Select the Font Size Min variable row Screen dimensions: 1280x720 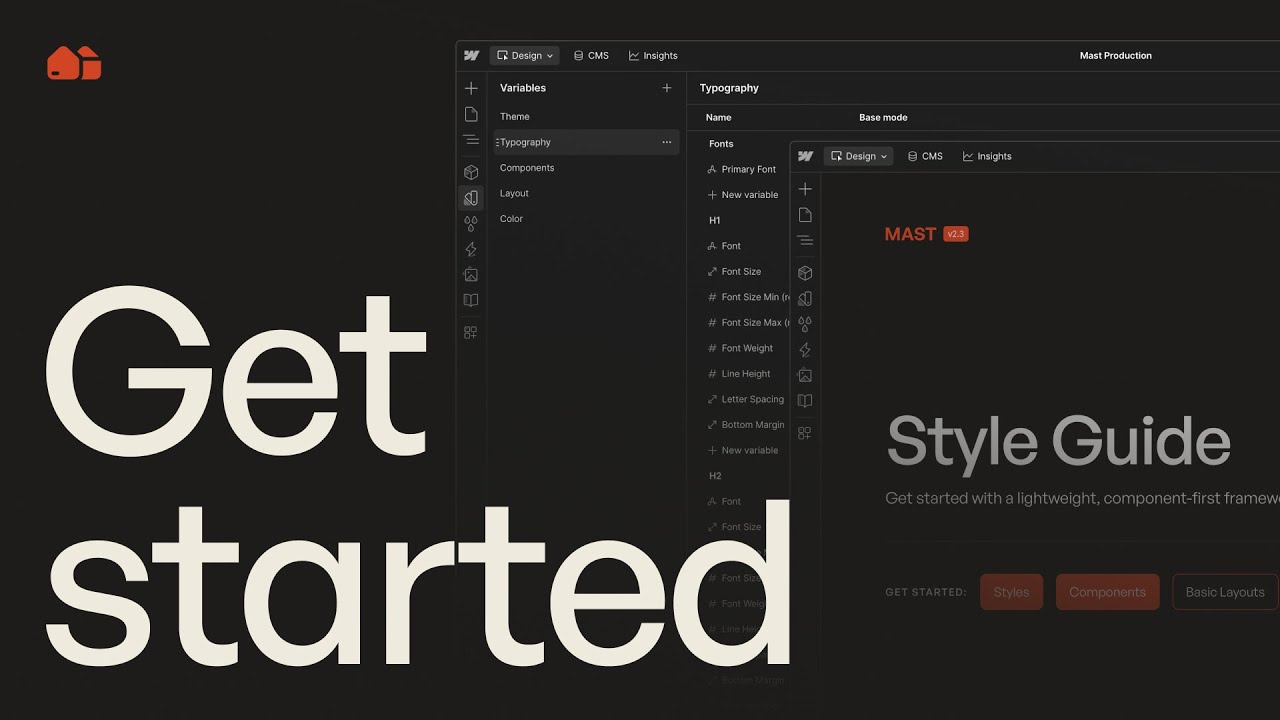point(747,297)
